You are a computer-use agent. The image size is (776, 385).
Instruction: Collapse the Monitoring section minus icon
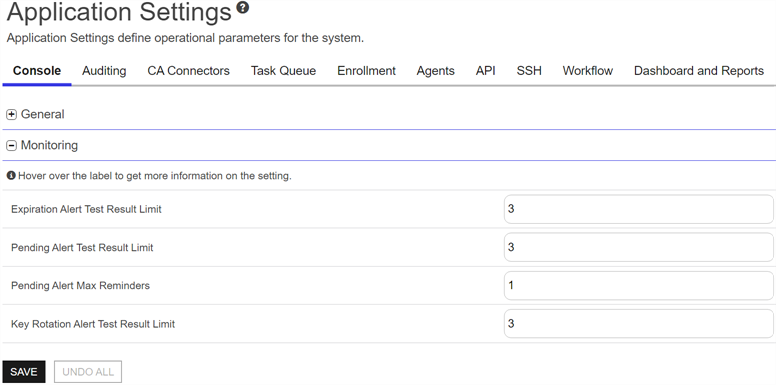coord(11,145)
